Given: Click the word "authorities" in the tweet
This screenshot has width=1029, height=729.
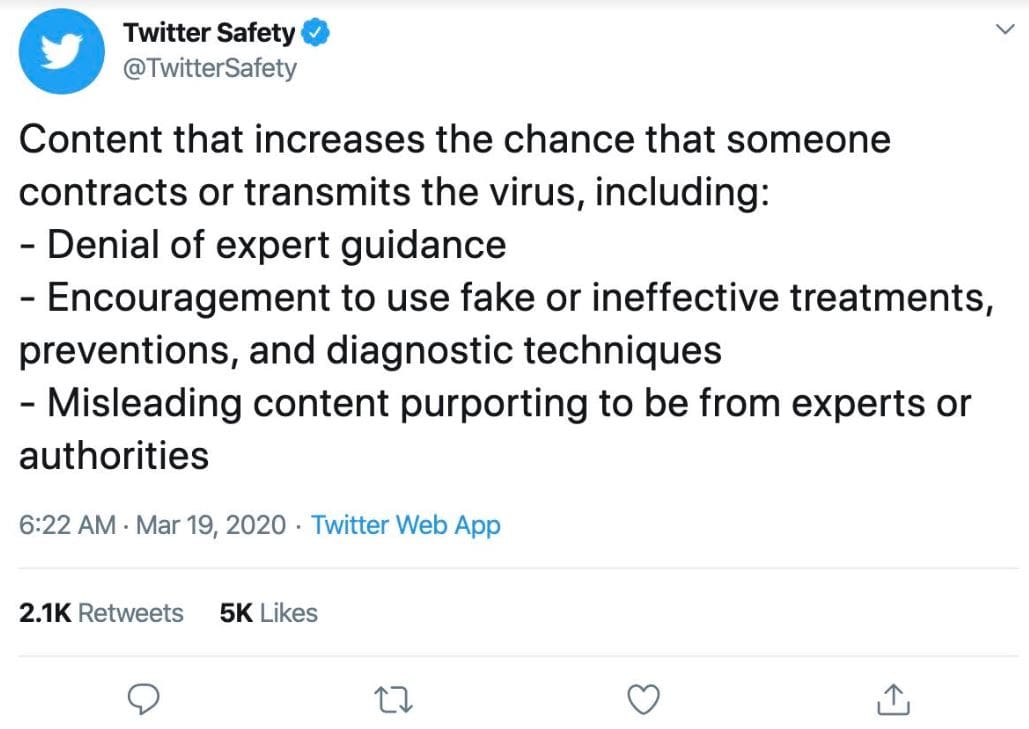Looking at the screenshot, I should click(x=114, y=456).
